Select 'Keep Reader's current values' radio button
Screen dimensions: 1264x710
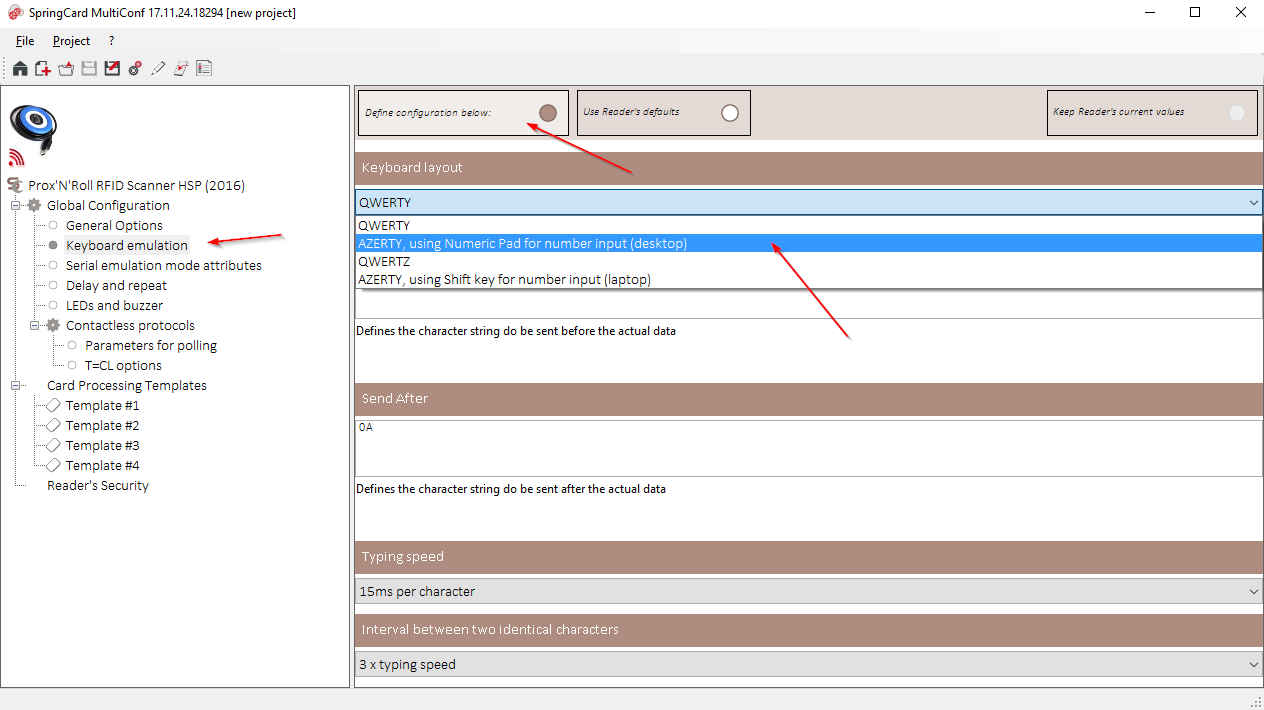(x=1237, y=113)
